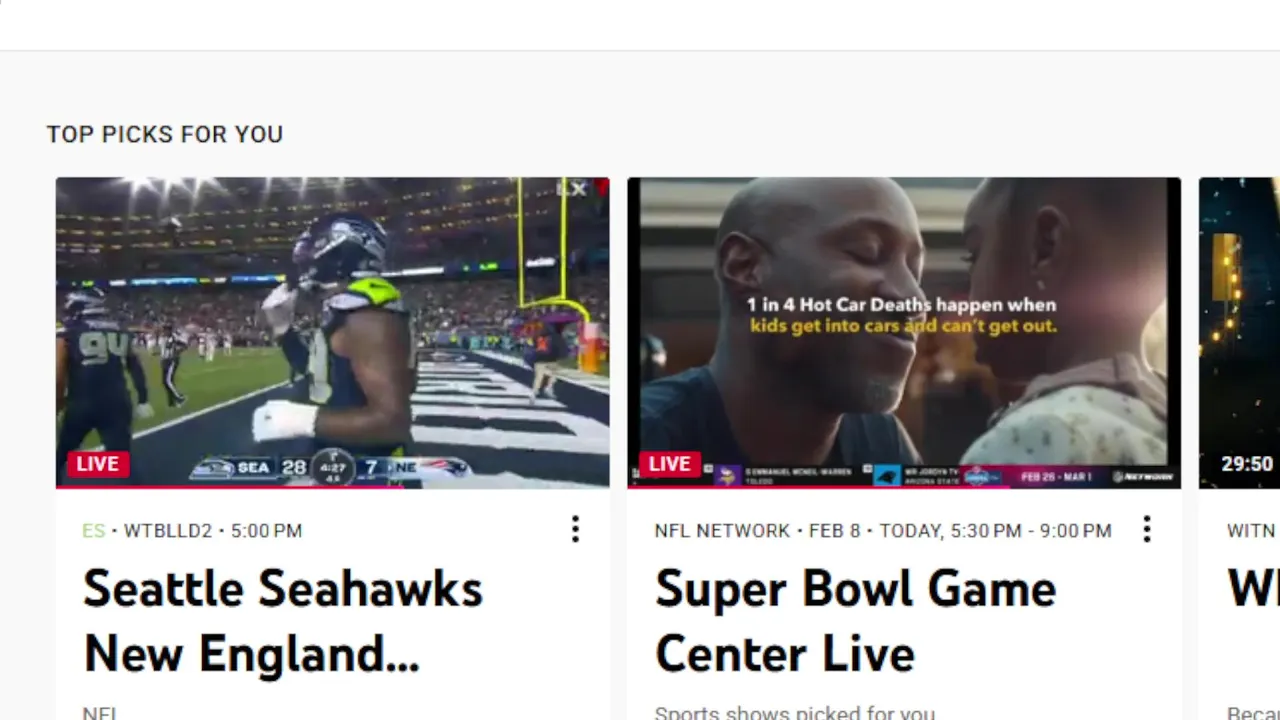Click the SEA 28 NE 7 scoreboard overlay

point(330,468)
